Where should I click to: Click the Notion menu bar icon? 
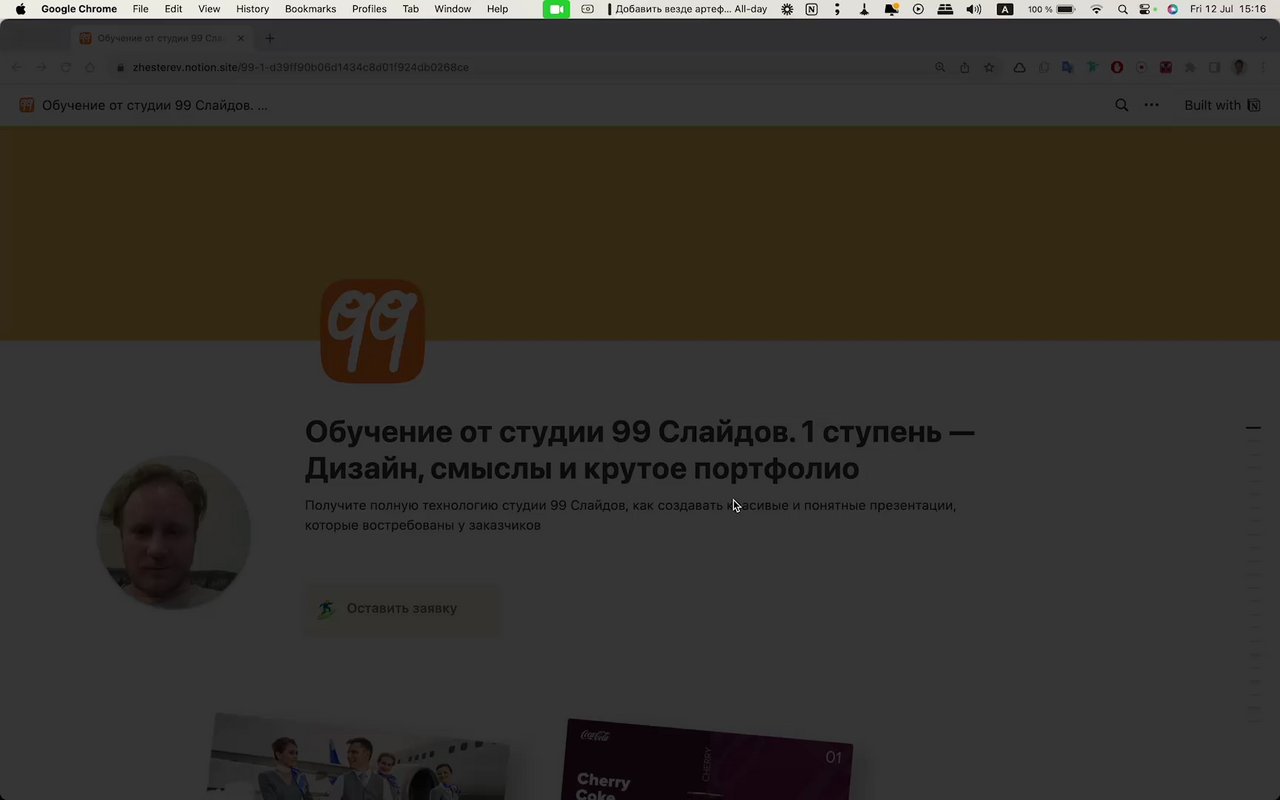coord(812,9)
